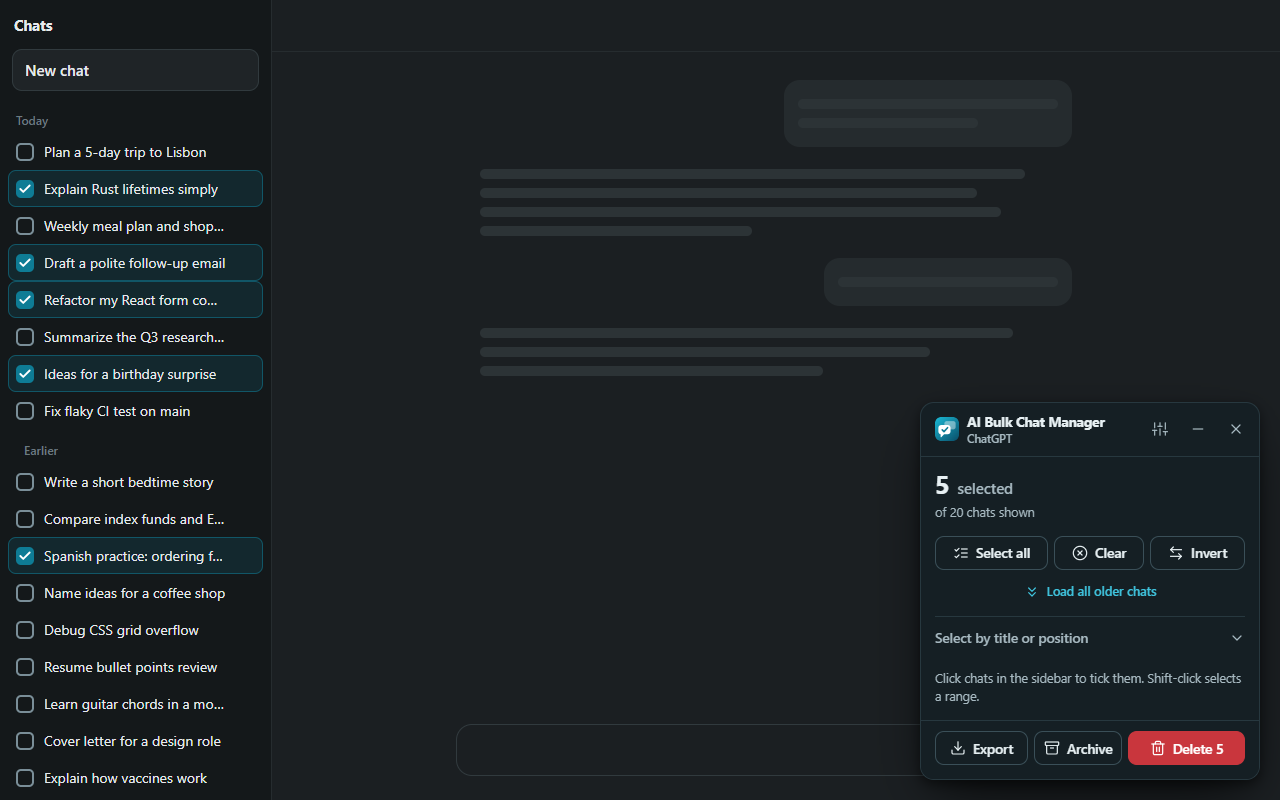The height and width of the screenshot is (800, 1280).
Task: Click the message input box at the bottom
Action: (x=688, y=750)
